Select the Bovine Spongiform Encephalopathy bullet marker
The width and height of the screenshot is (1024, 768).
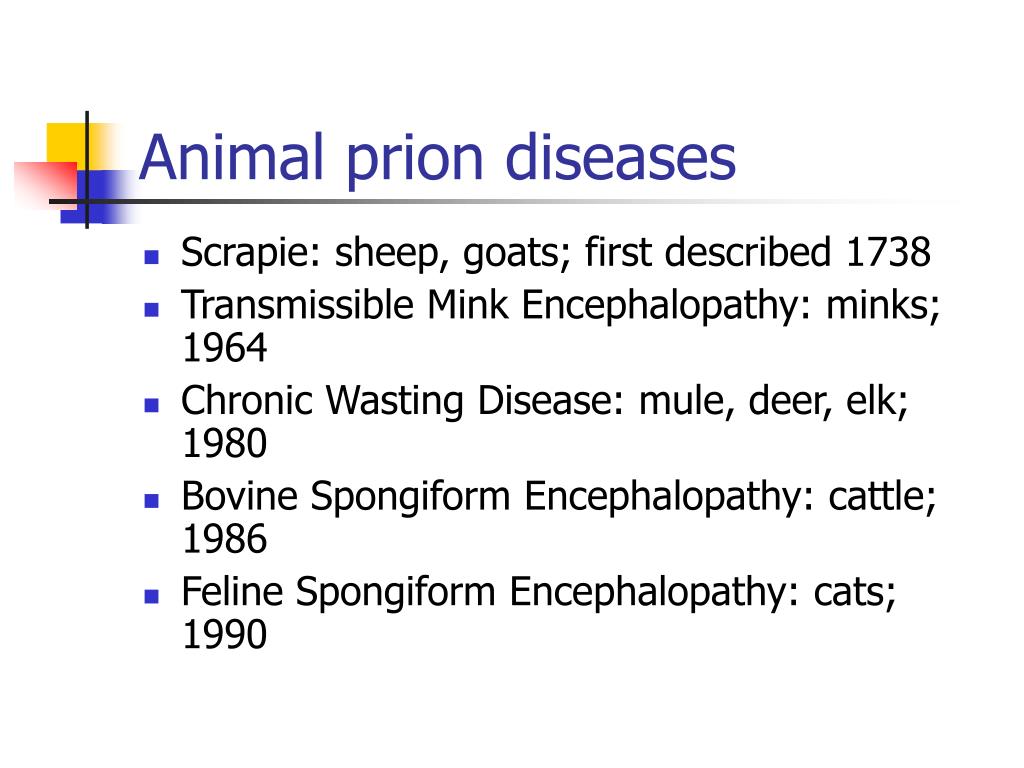coord(152,501)
